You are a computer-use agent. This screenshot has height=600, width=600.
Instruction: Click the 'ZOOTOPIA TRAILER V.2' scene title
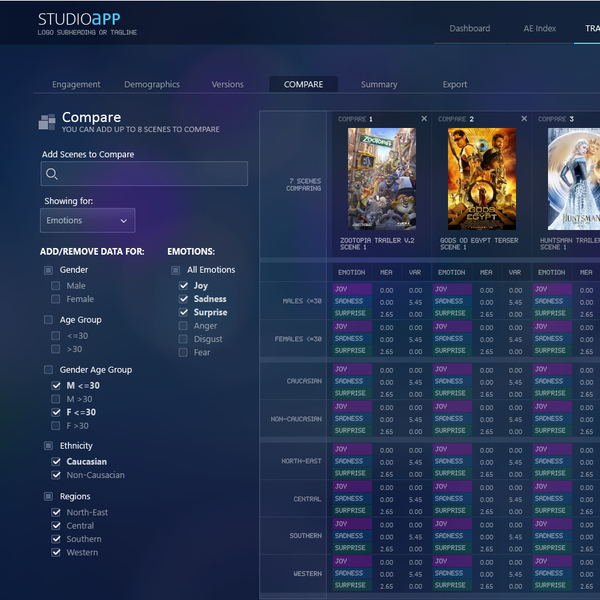click(377, 240)
